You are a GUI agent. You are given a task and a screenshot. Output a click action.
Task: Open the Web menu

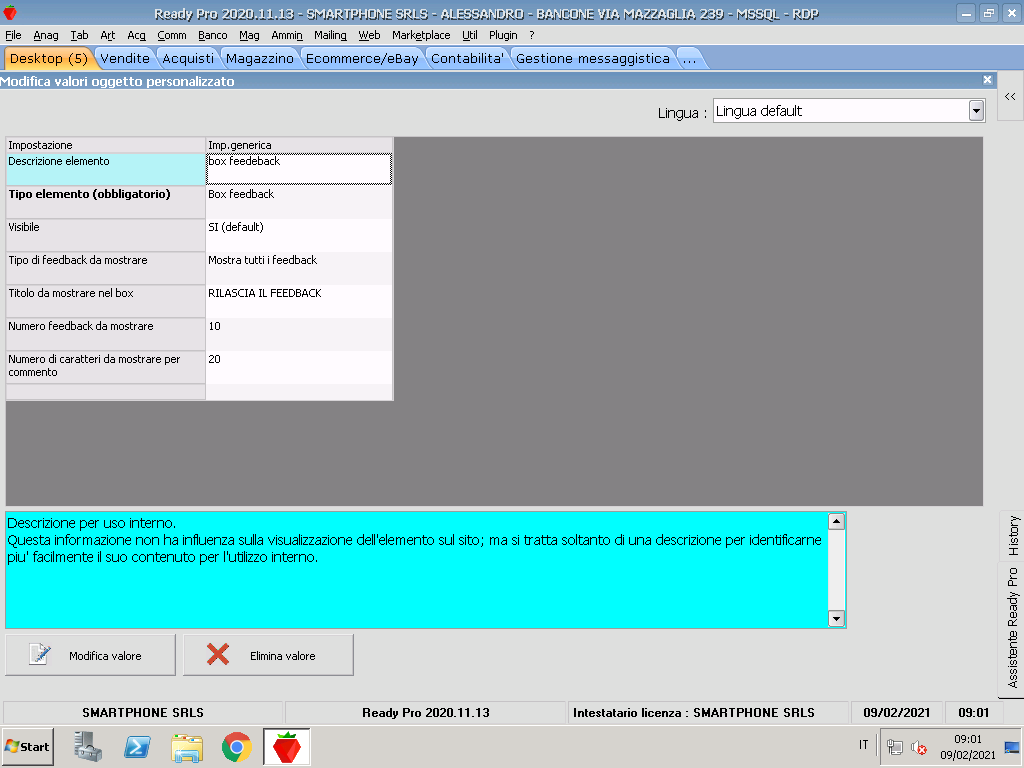(x=369, y=35)
